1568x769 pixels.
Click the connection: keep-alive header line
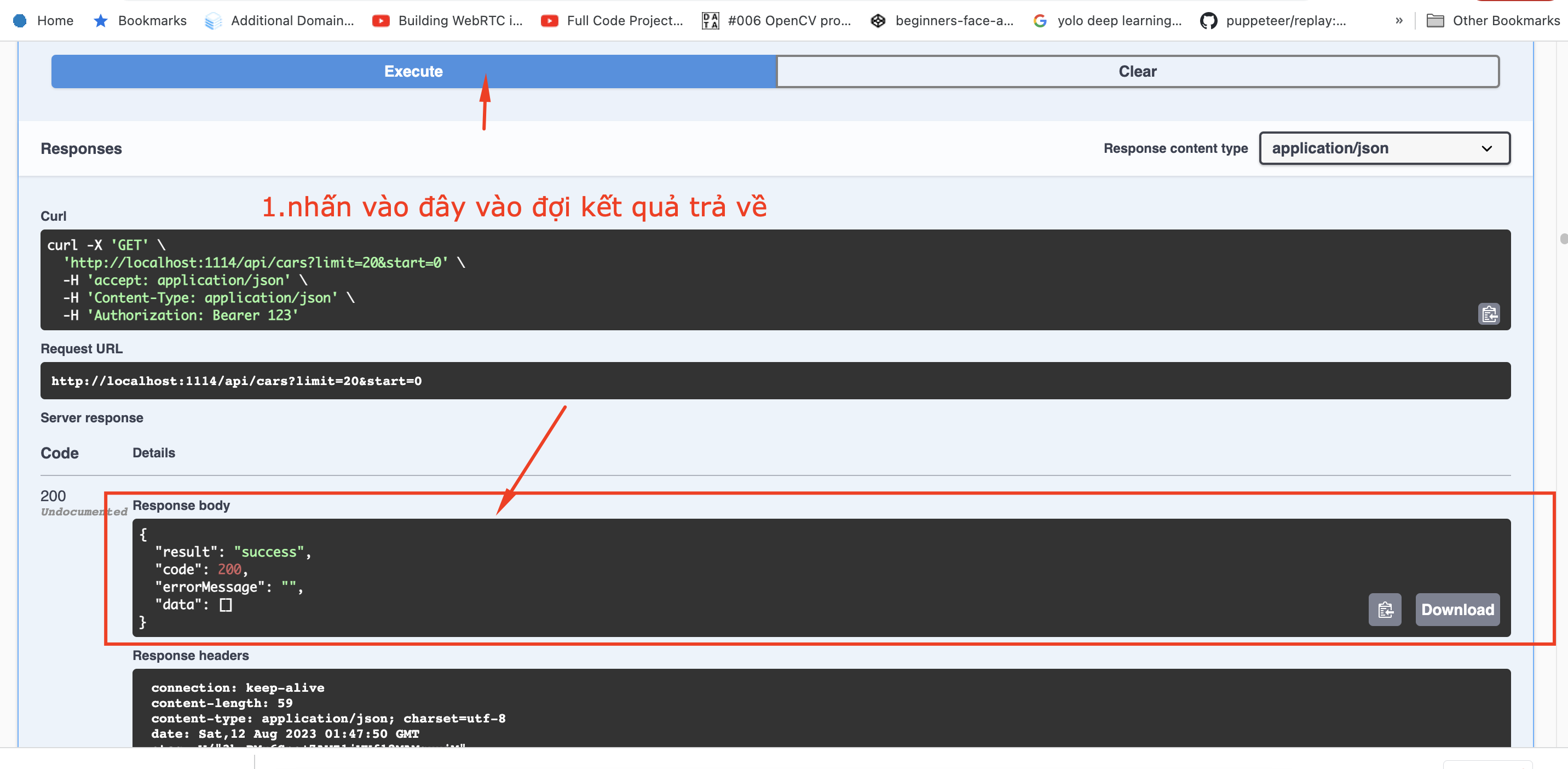(x=238, y=687)
